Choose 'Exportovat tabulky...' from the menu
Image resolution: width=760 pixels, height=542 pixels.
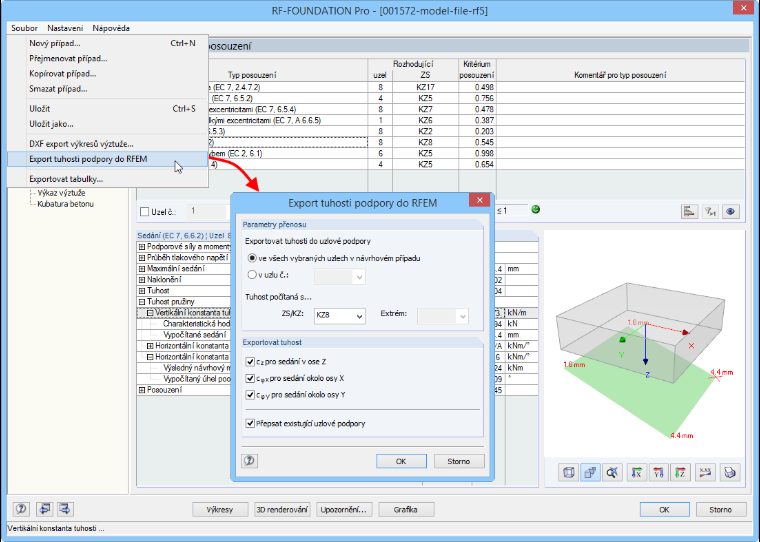click(x=108, y=179)
